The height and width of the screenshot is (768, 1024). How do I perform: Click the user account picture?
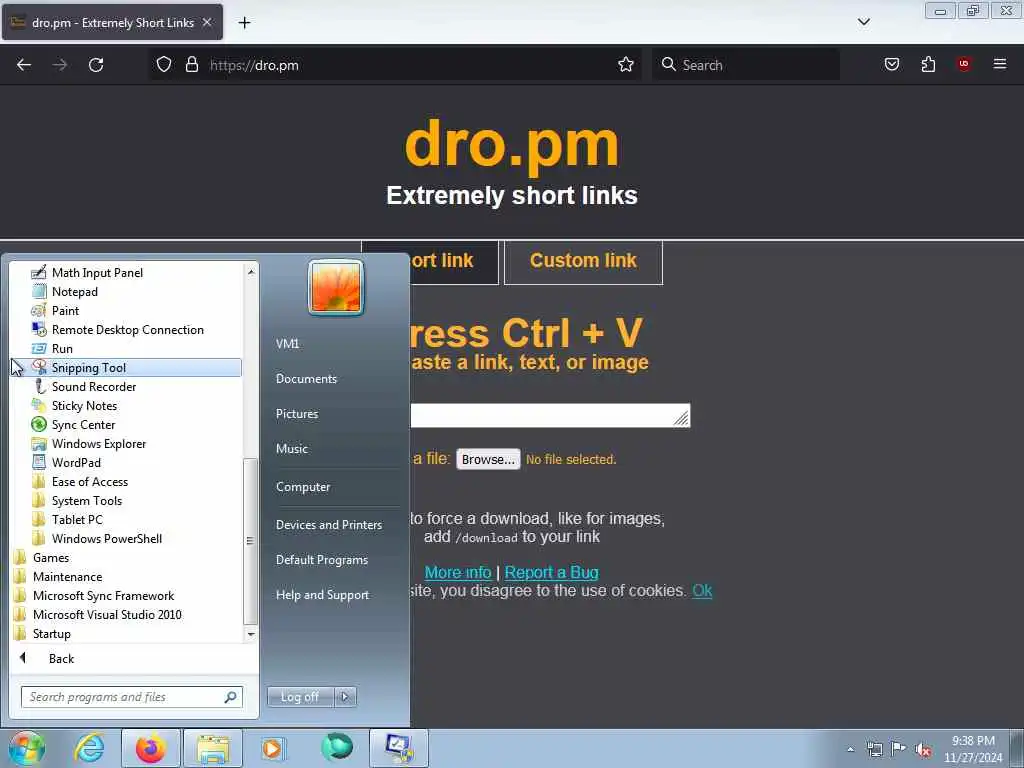pos(336,287)
